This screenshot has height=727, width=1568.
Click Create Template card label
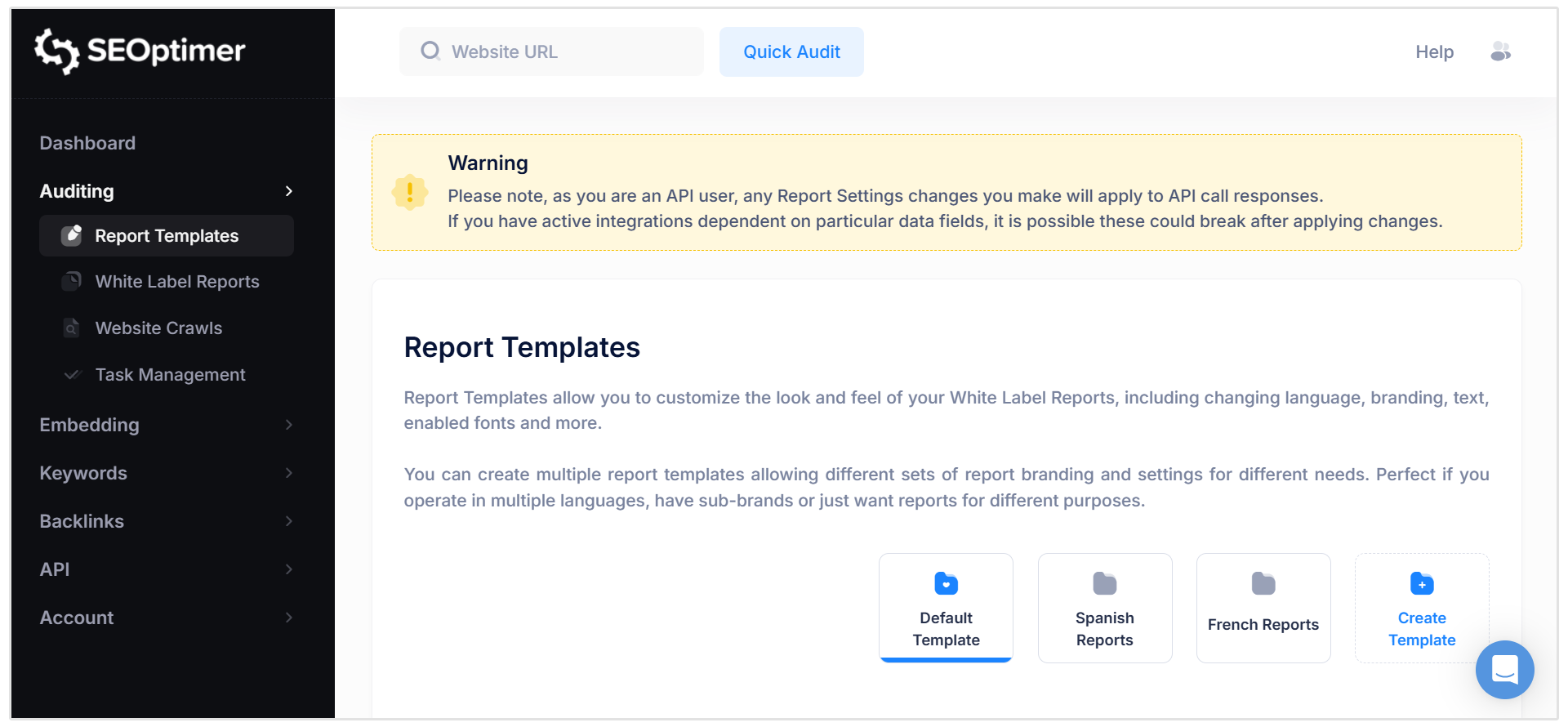point(1422,629)
